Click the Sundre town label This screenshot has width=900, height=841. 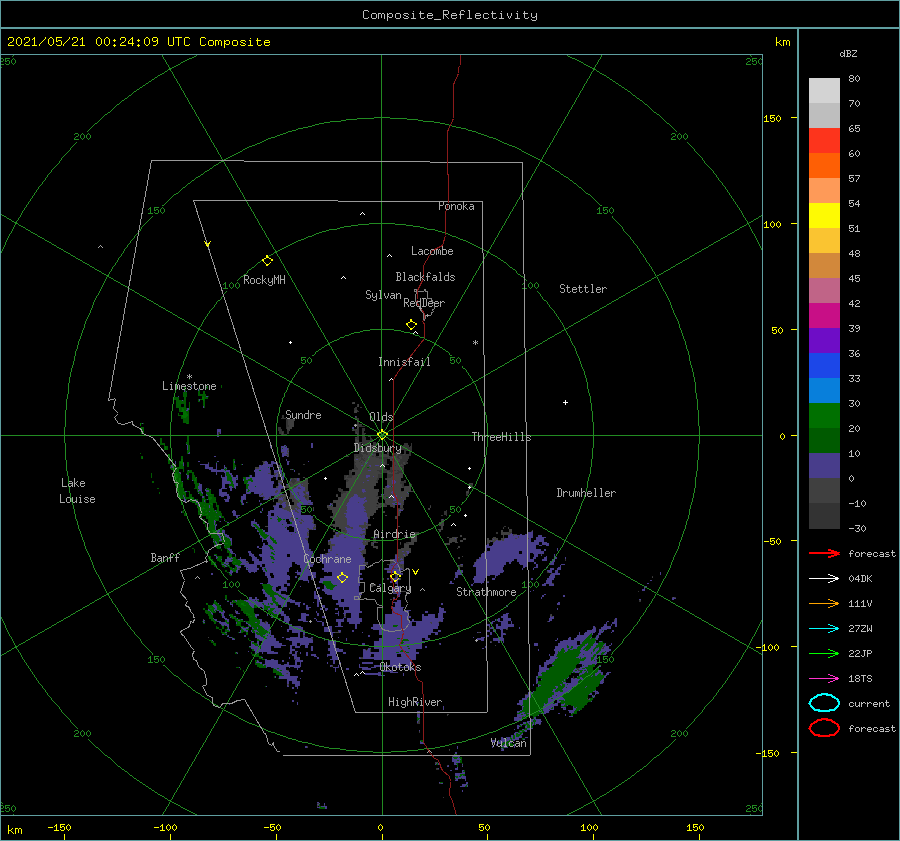coord(303,414)
